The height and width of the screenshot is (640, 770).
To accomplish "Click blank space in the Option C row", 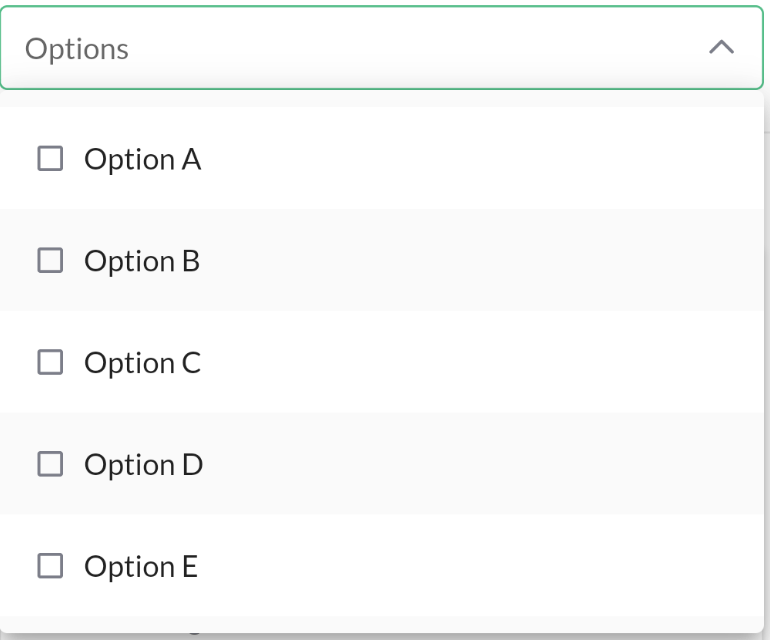I will tap(481, 362).
